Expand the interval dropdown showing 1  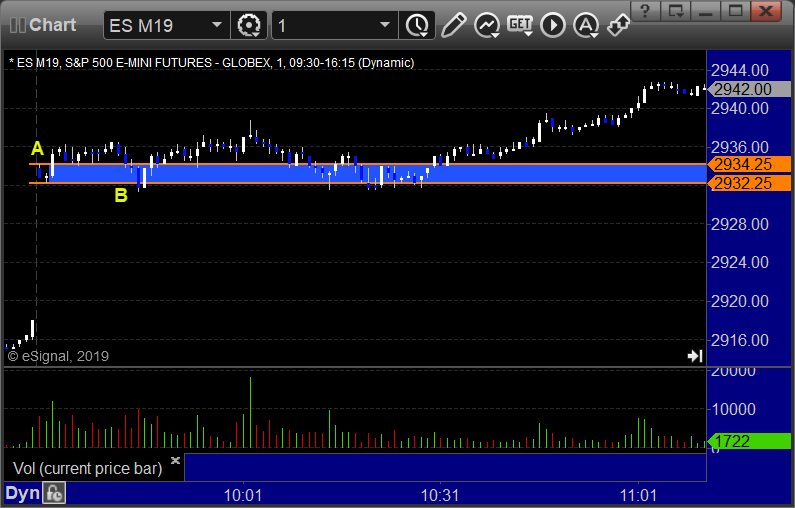(x=335, y=25)
